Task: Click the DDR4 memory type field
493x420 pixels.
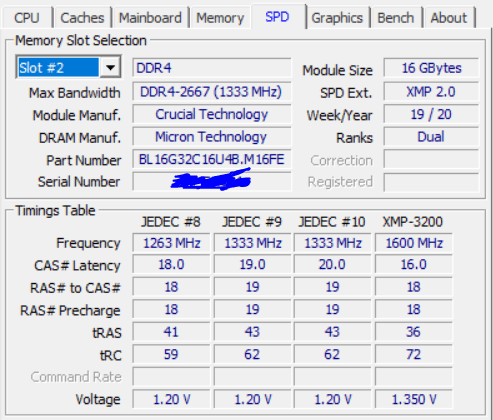Action: 212,68
